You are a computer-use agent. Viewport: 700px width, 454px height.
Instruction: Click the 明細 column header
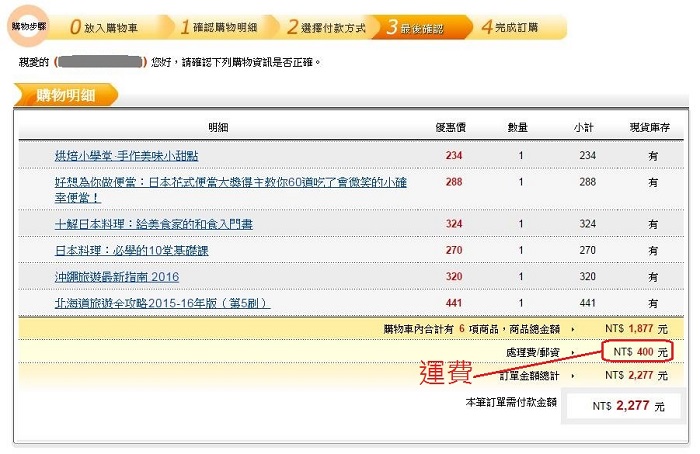point(218,128)
